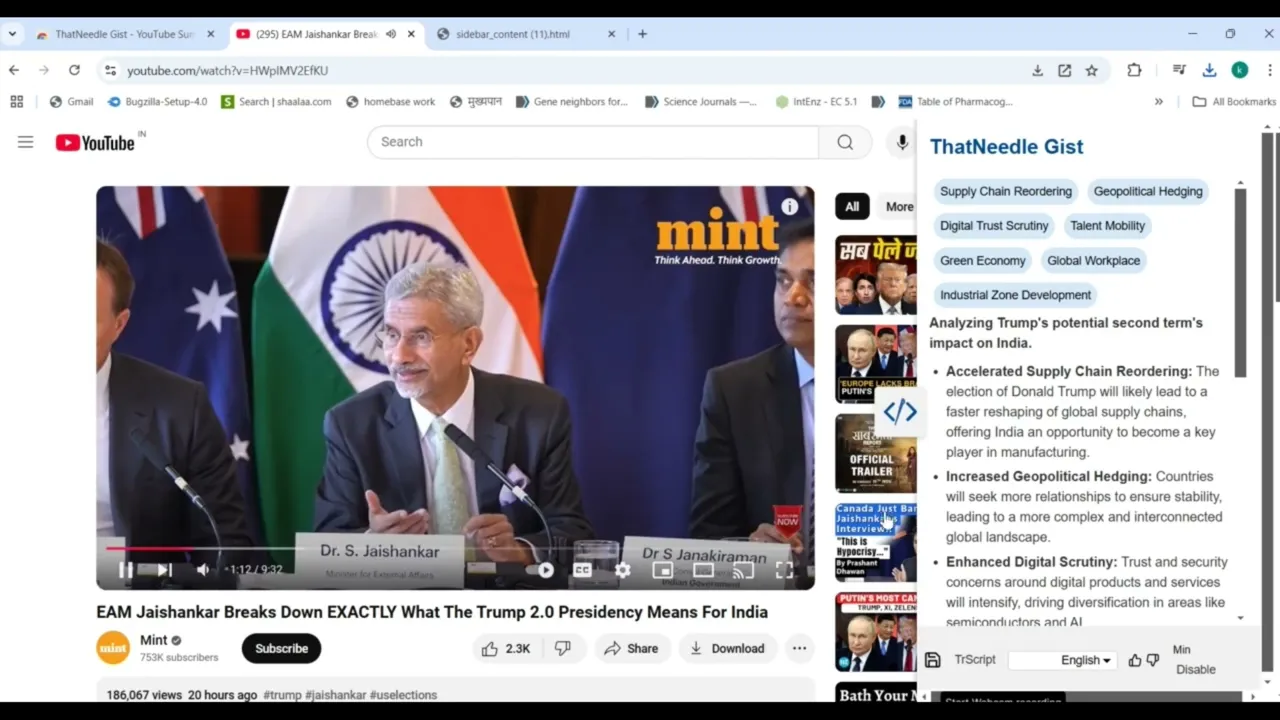Open a new browser tab plus button
Image resolution: width=1280 pixels, height=720 pixels.
642,34
